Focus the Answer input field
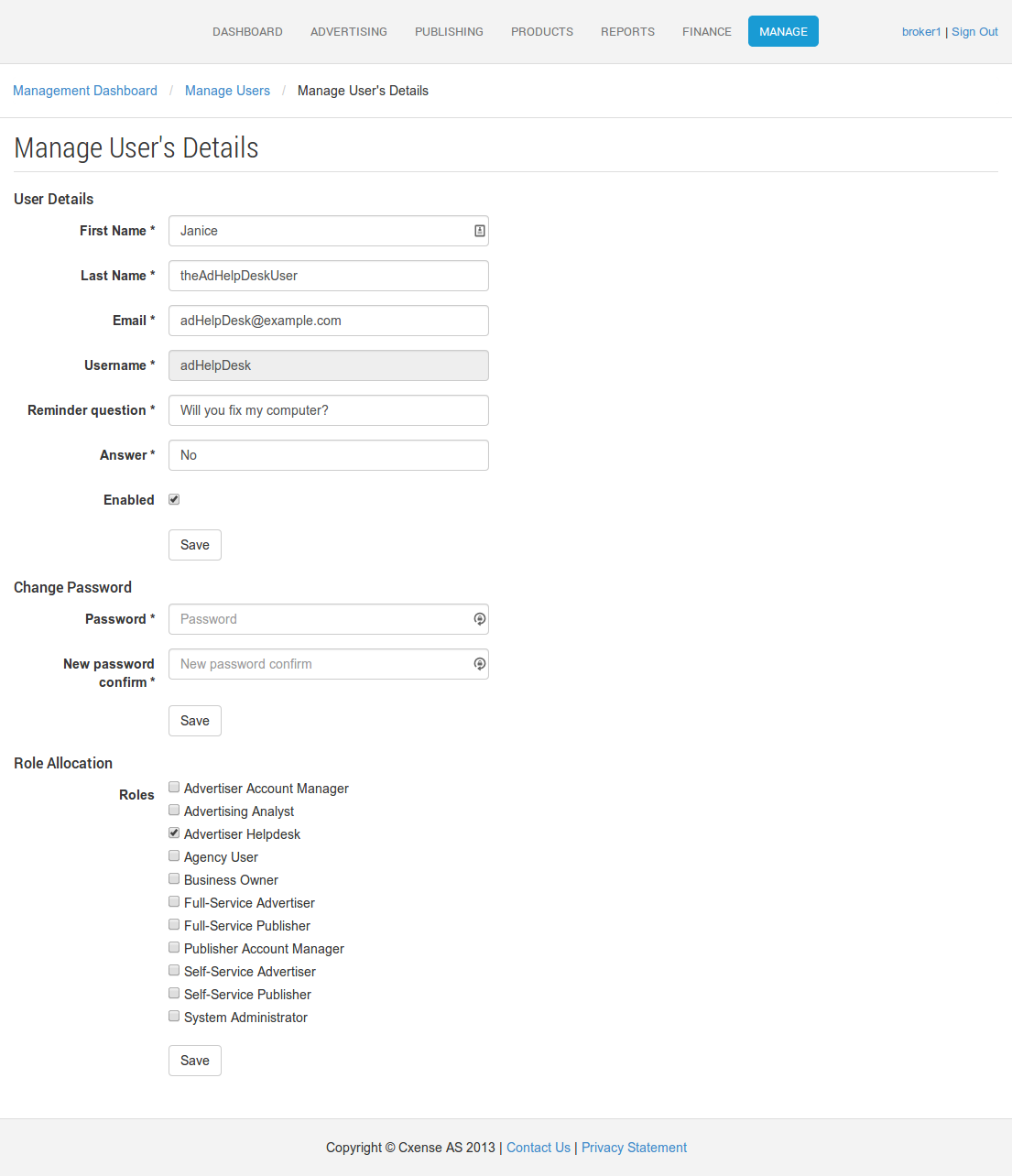Screen dimensions: 1012x1176 329,455
